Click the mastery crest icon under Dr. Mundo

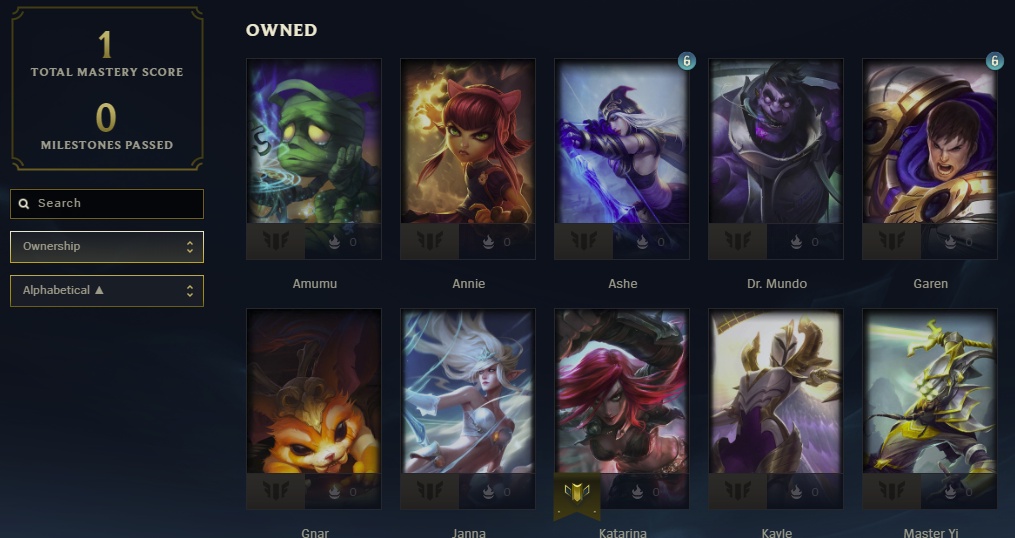point(737,241)
